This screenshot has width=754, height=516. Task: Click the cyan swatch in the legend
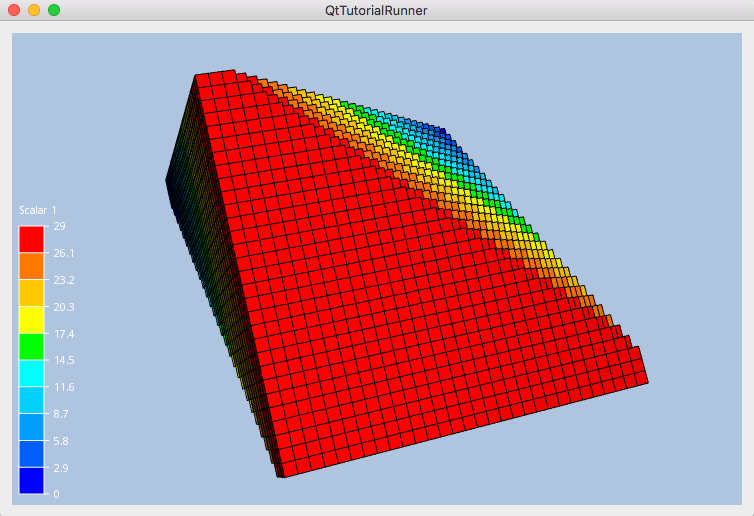point(32,373)
